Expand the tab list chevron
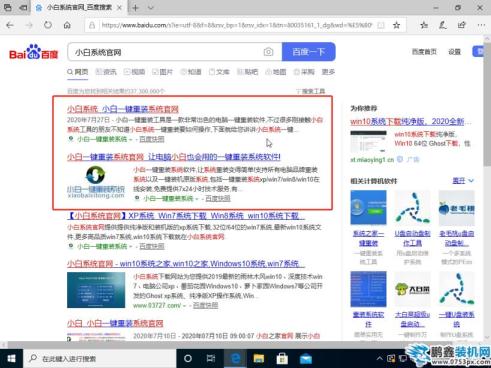 pos(151,8)
